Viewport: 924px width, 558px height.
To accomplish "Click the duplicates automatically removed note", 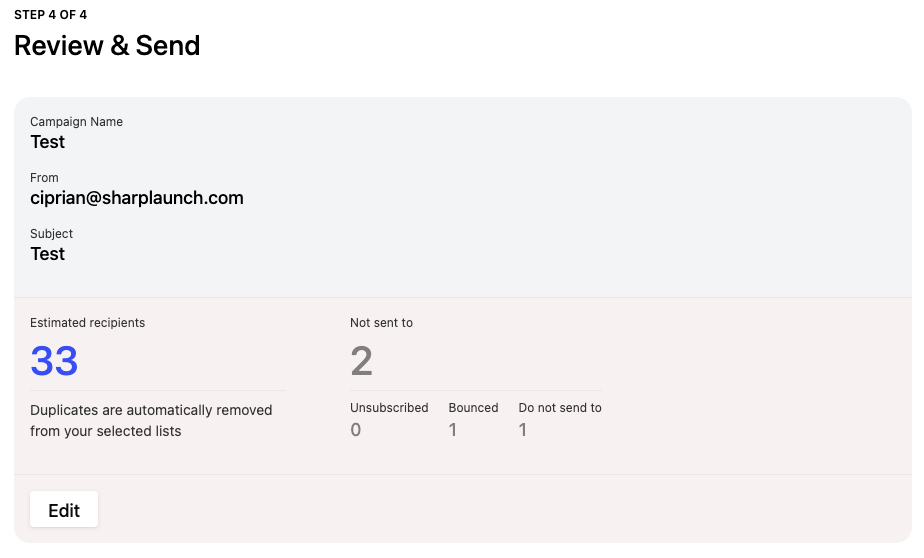I will [151, 420].
